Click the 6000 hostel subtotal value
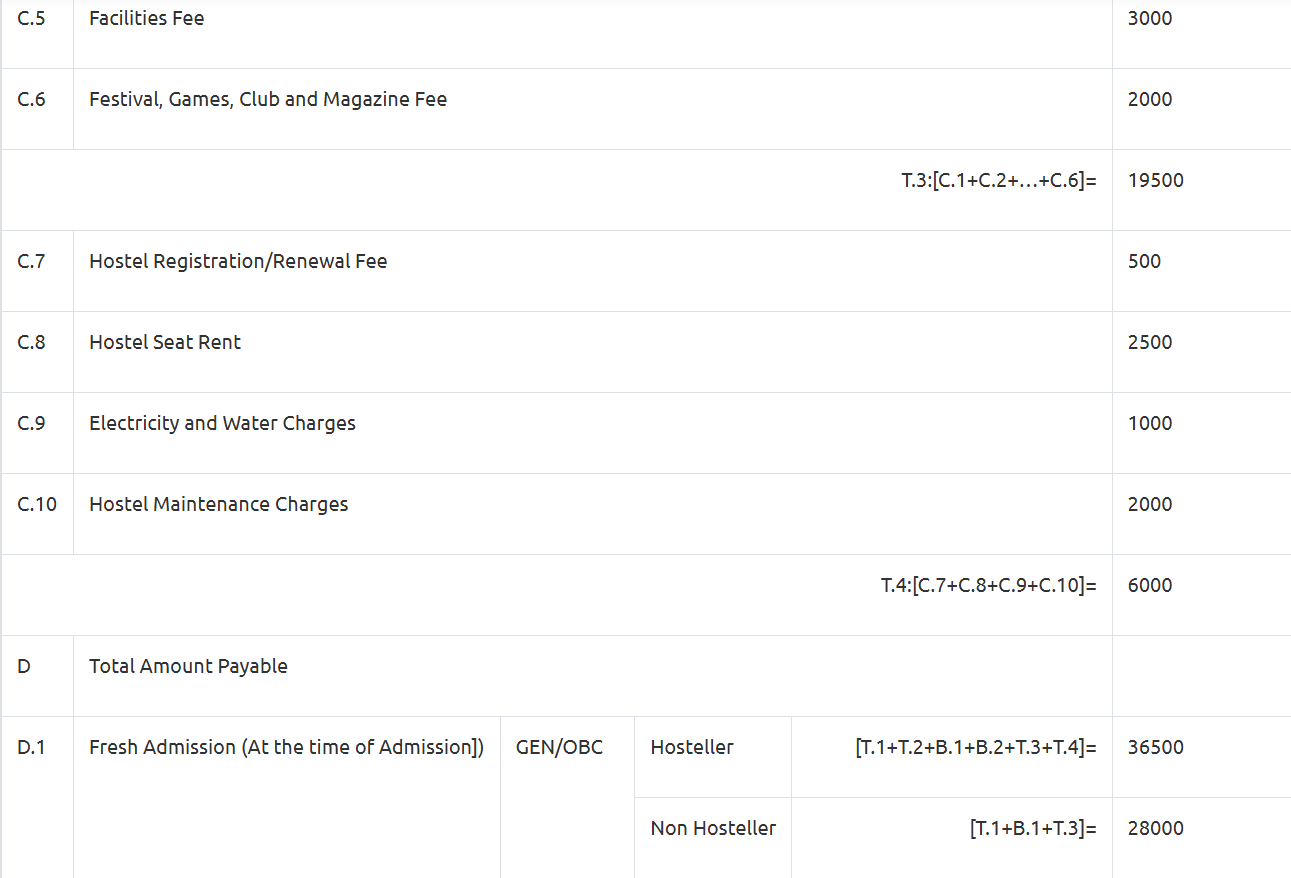This screenshot has width=1291, height=878. tap(1150, 585)
